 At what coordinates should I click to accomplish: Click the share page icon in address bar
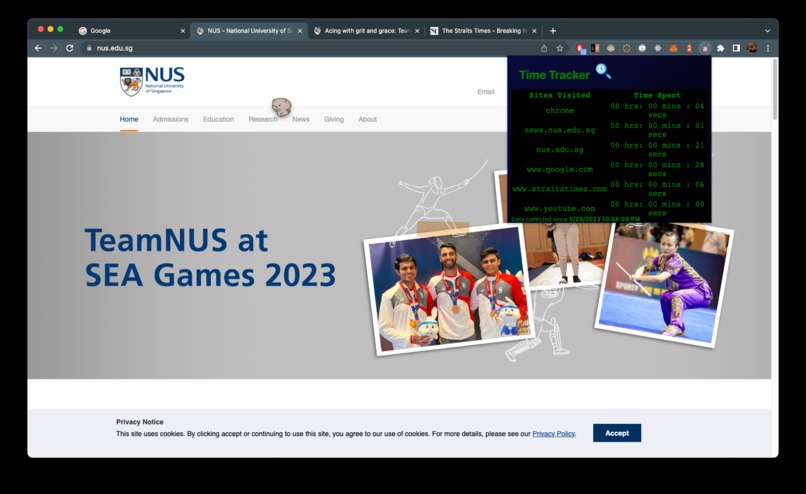coord(544,48)
